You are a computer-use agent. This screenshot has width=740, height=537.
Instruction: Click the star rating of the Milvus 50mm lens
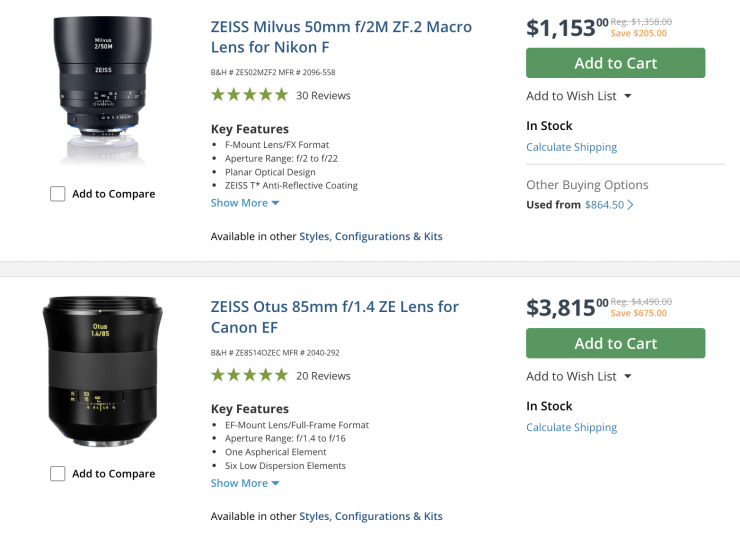(249, 95)
